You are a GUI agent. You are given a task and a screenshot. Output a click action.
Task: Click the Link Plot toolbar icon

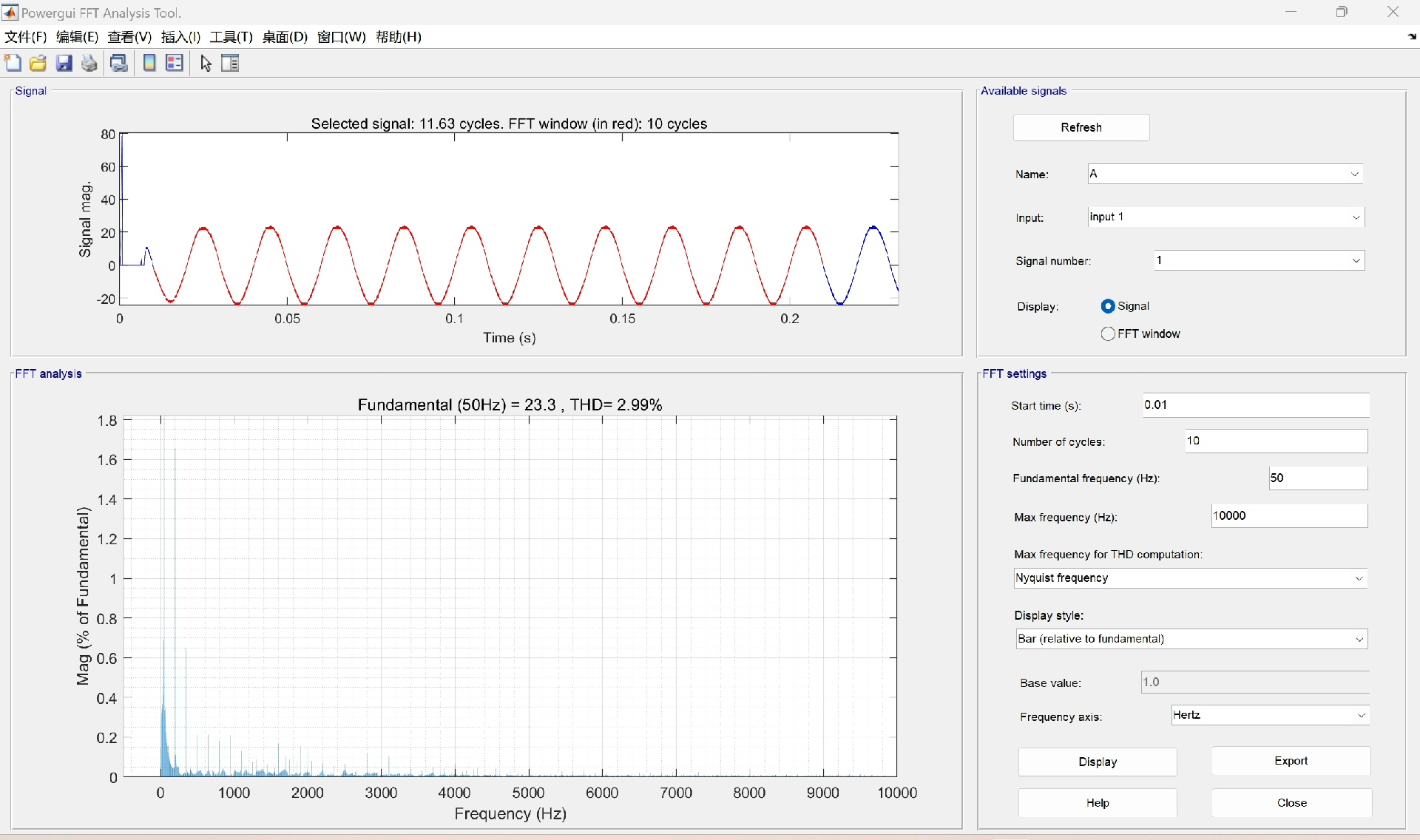[119, 64]
